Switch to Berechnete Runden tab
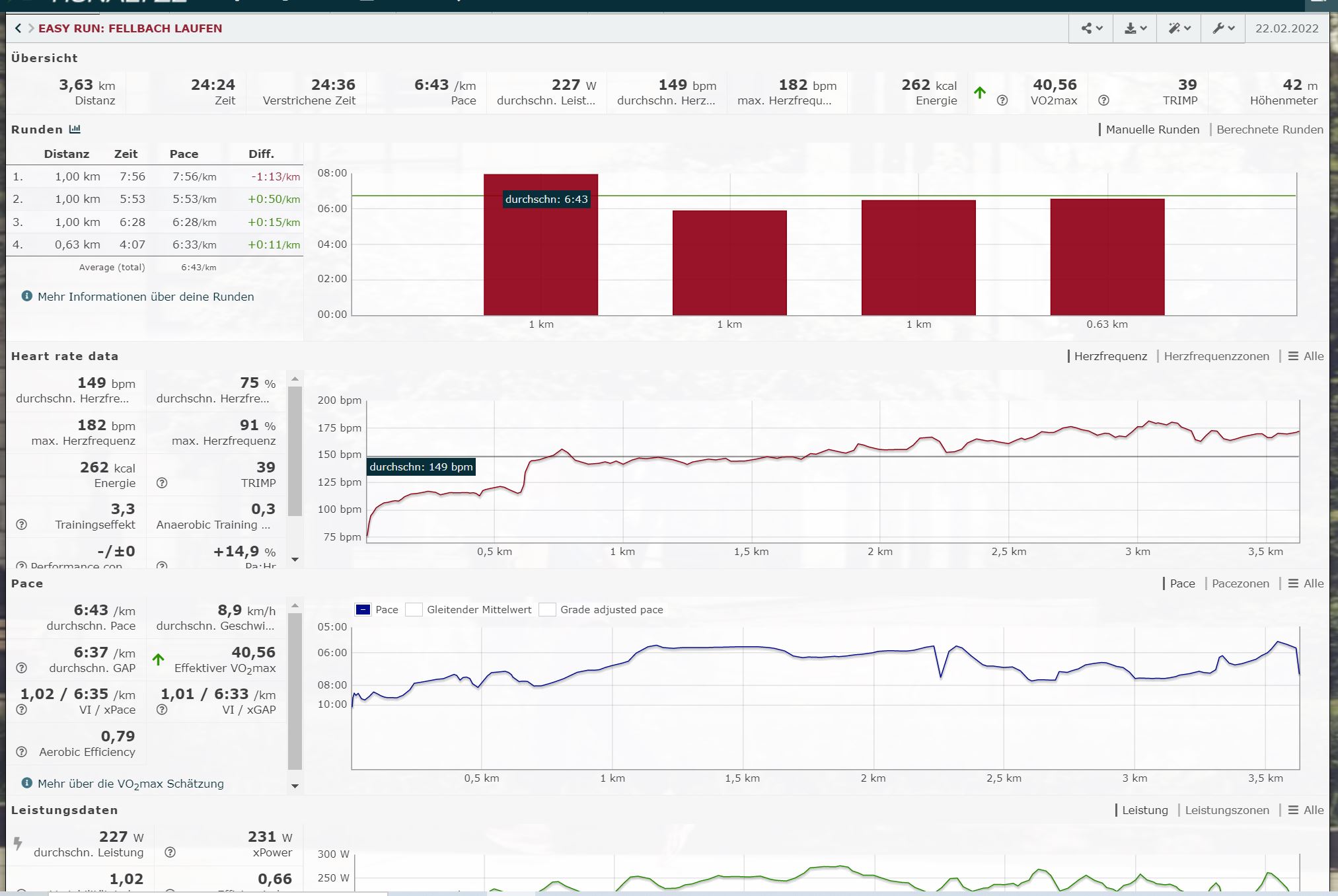This screenshot has width=1338, height=896. 1269,130
